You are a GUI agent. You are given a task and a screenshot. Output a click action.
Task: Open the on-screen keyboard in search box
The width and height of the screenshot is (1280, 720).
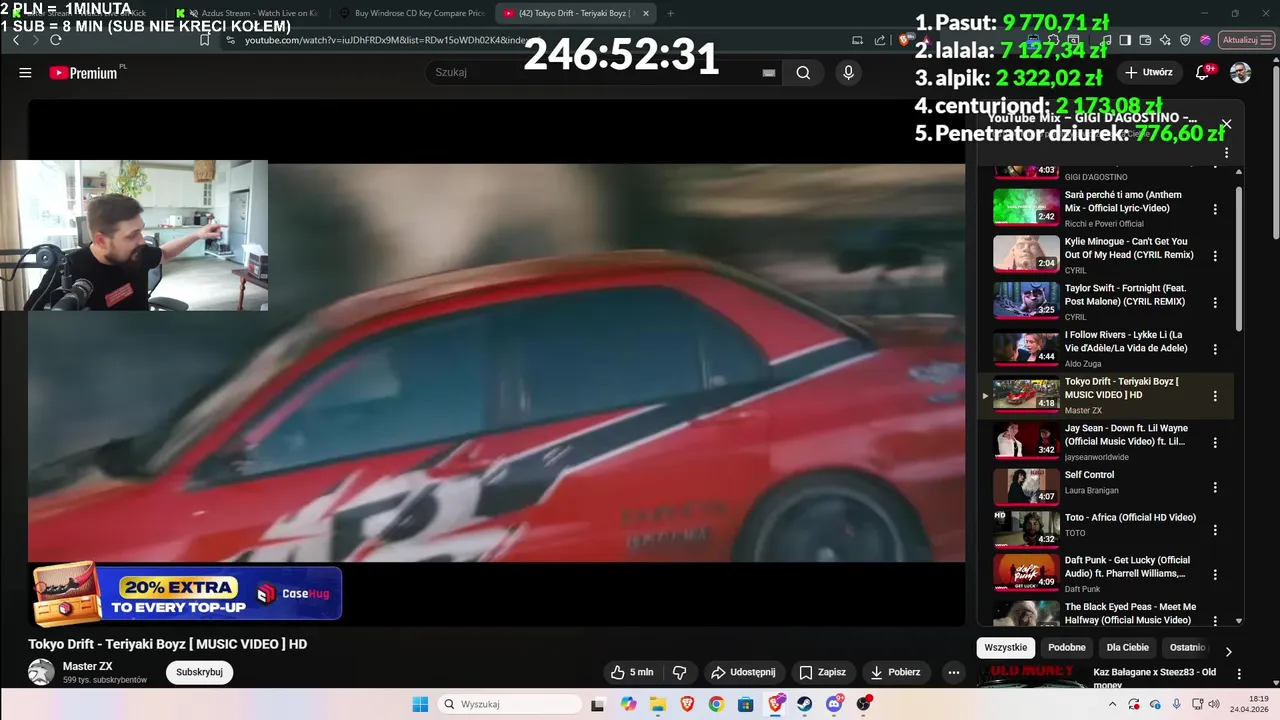768,73
